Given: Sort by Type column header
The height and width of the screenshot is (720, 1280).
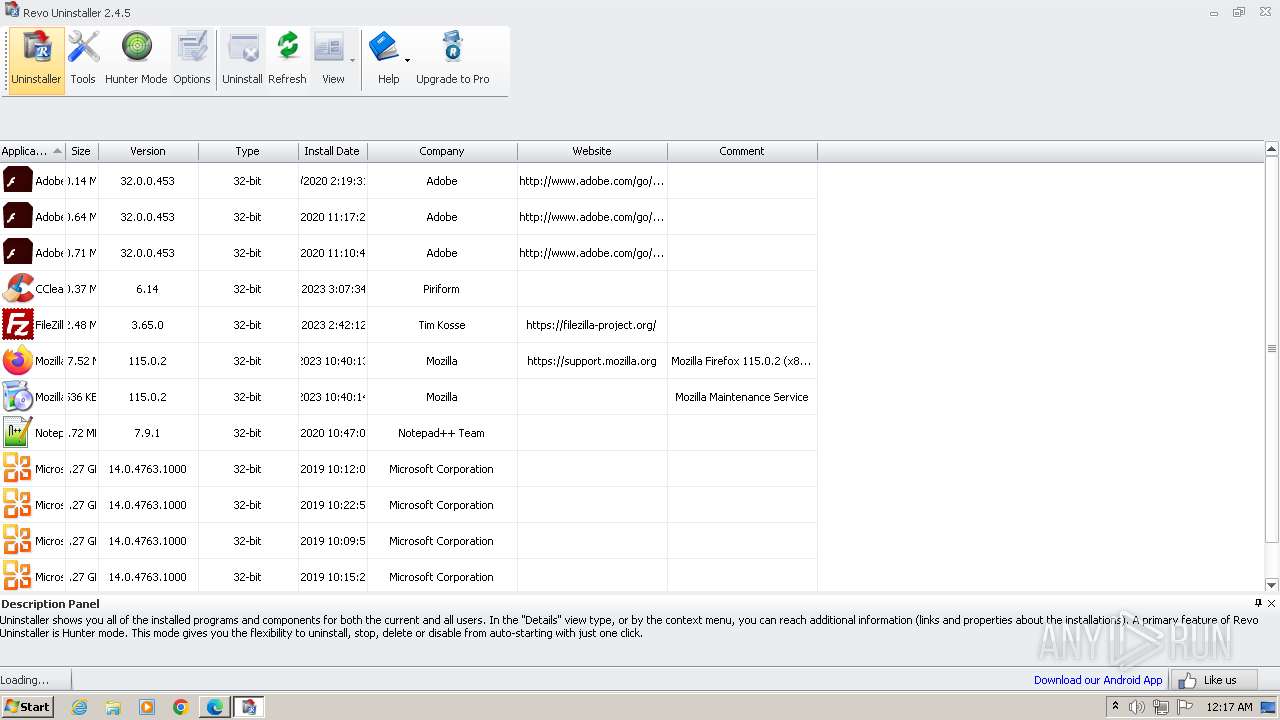Looking at the screenshot, I should [x=247, y=151].
